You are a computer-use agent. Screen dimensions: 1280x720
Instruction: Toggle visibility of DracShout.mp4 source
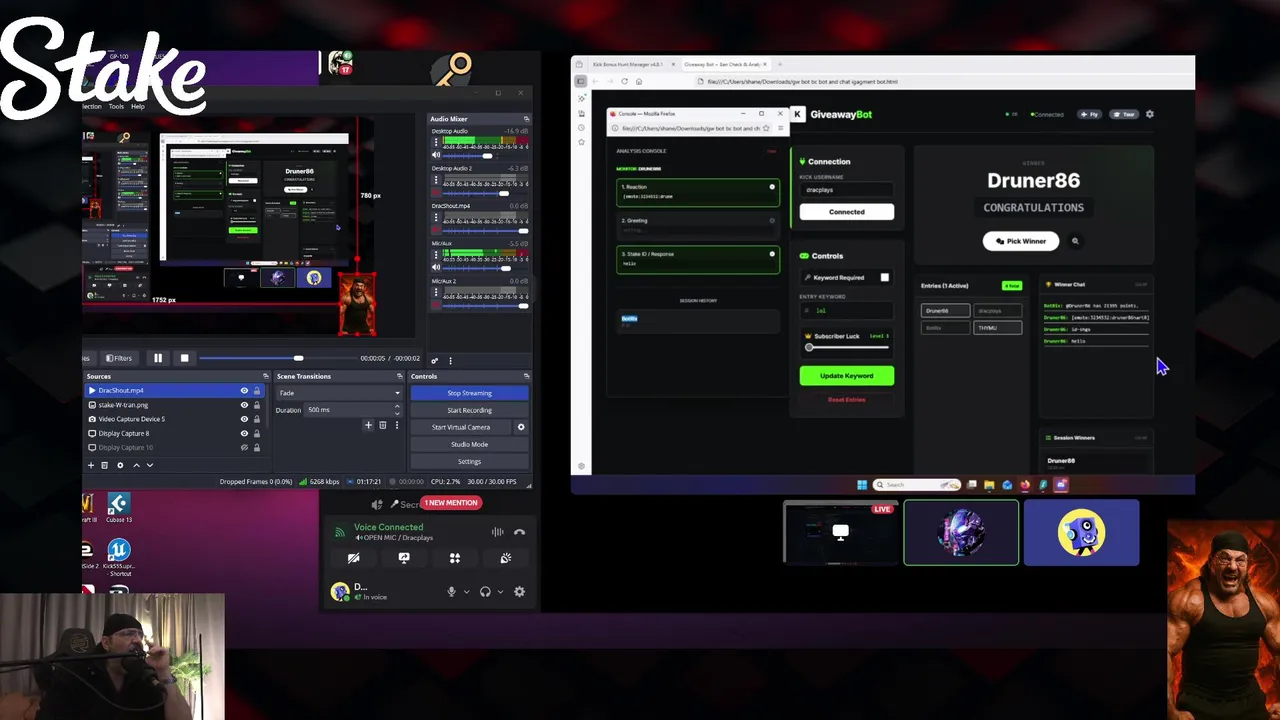click(244, 391)
